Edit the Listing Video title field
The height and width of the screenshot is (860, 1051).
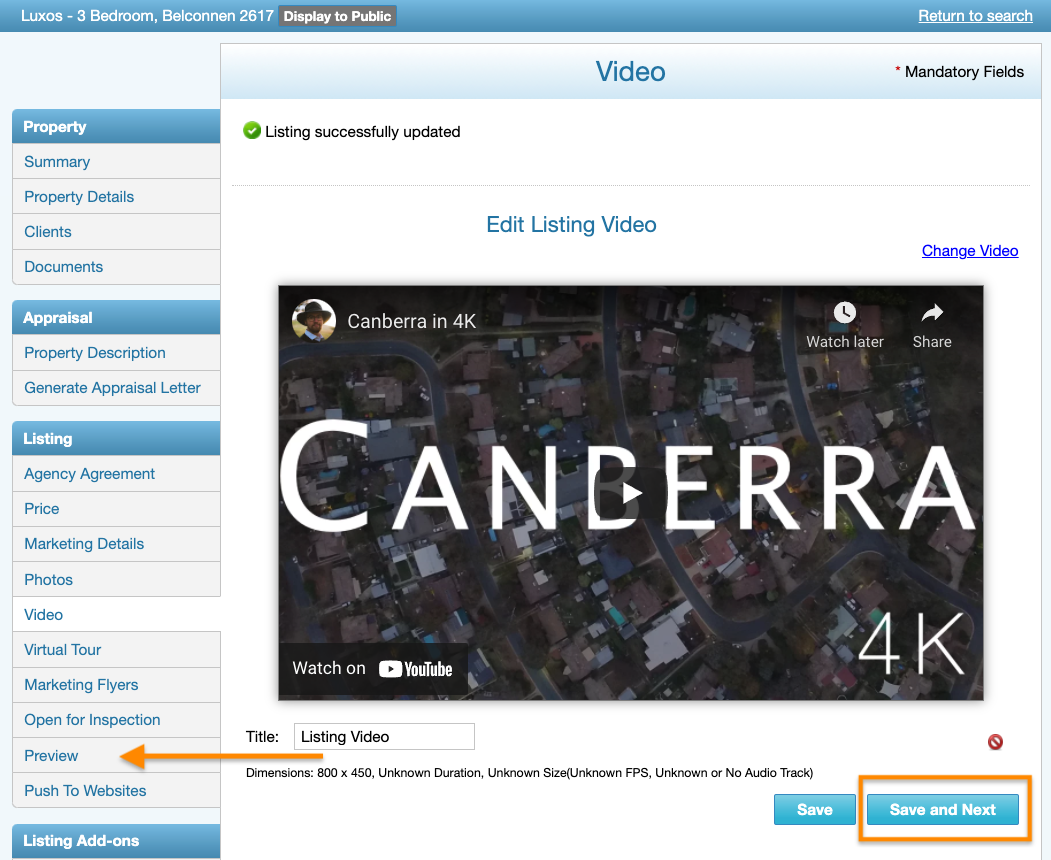pyautogui.click(x=384, y=736)
